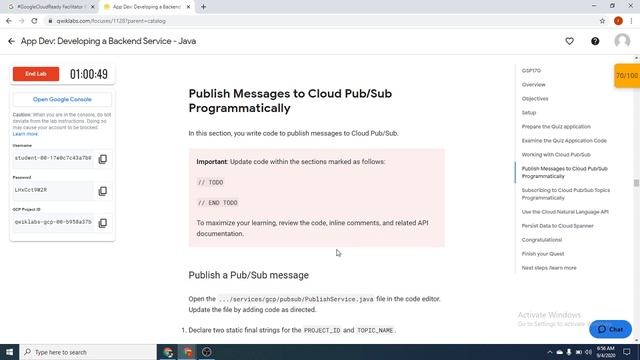
Task: Jump to Overview section
Action: click(533, 84)
